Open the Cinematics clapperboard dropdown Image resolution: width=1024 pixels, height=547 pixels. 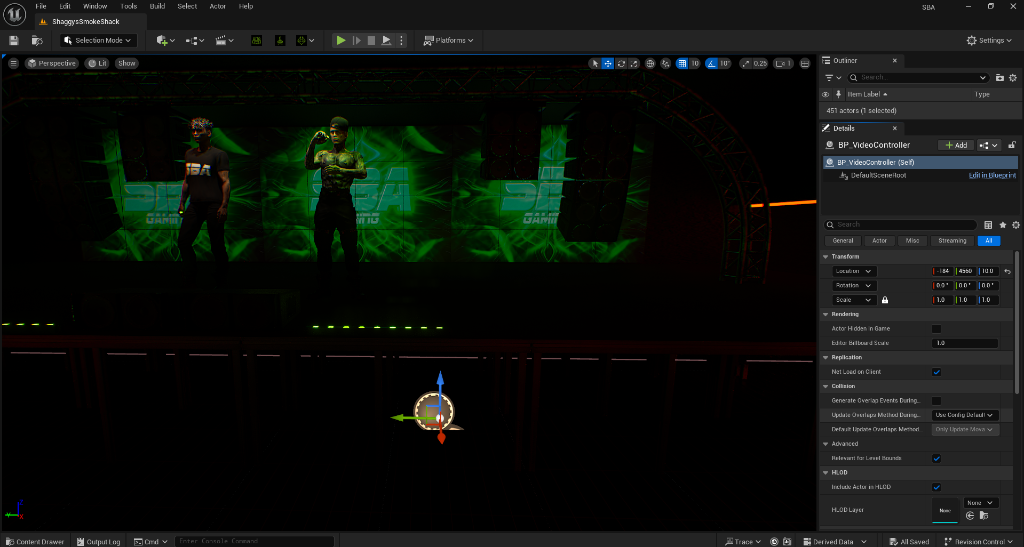pyautogui.click(x=224, y=40)
